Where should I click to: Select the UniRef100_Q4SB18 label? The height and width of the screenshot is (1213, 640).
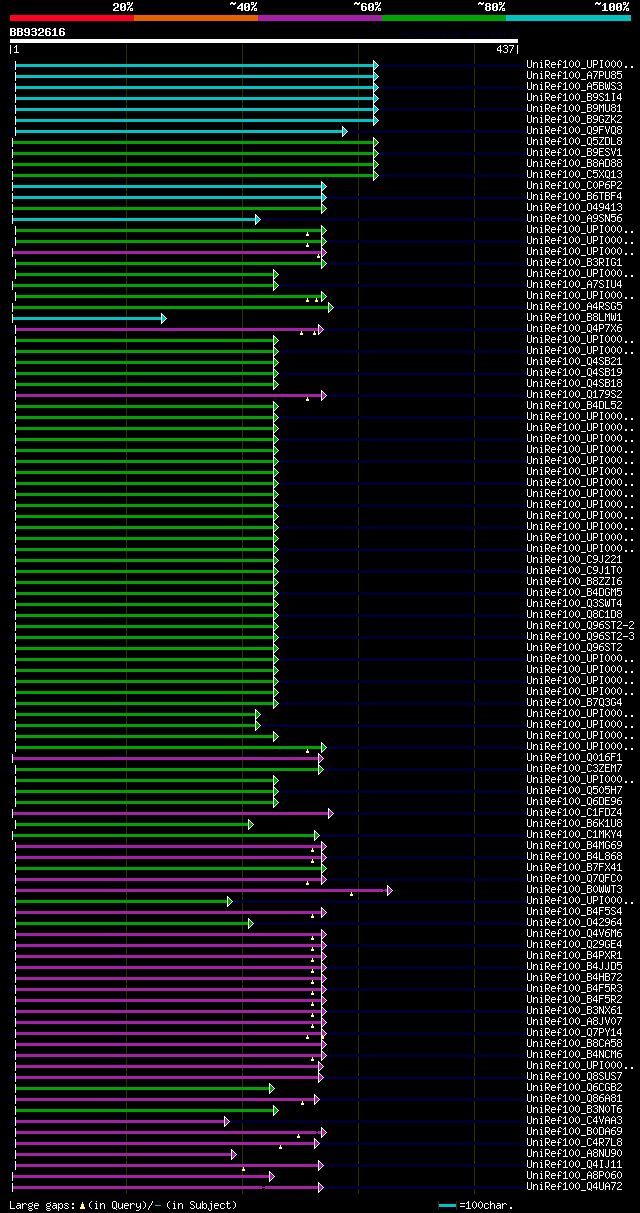click(x=574, y=383)
